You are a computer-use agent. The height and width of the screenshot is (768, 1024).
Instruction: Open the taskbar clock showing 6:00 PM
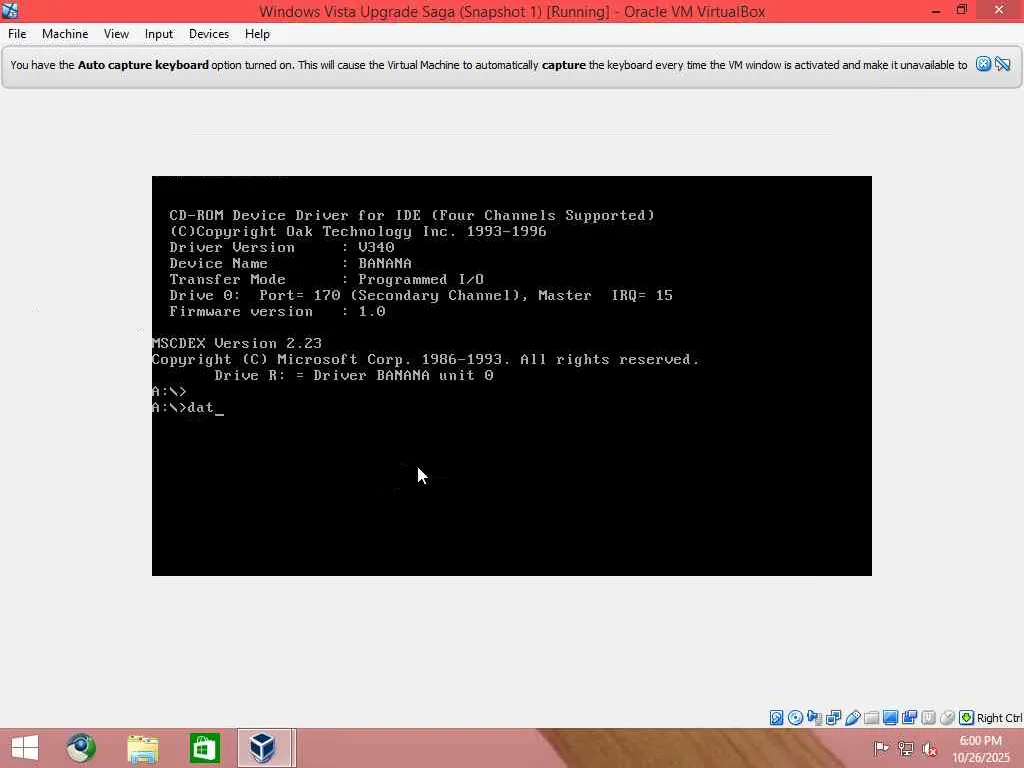[x=980, y=748]
